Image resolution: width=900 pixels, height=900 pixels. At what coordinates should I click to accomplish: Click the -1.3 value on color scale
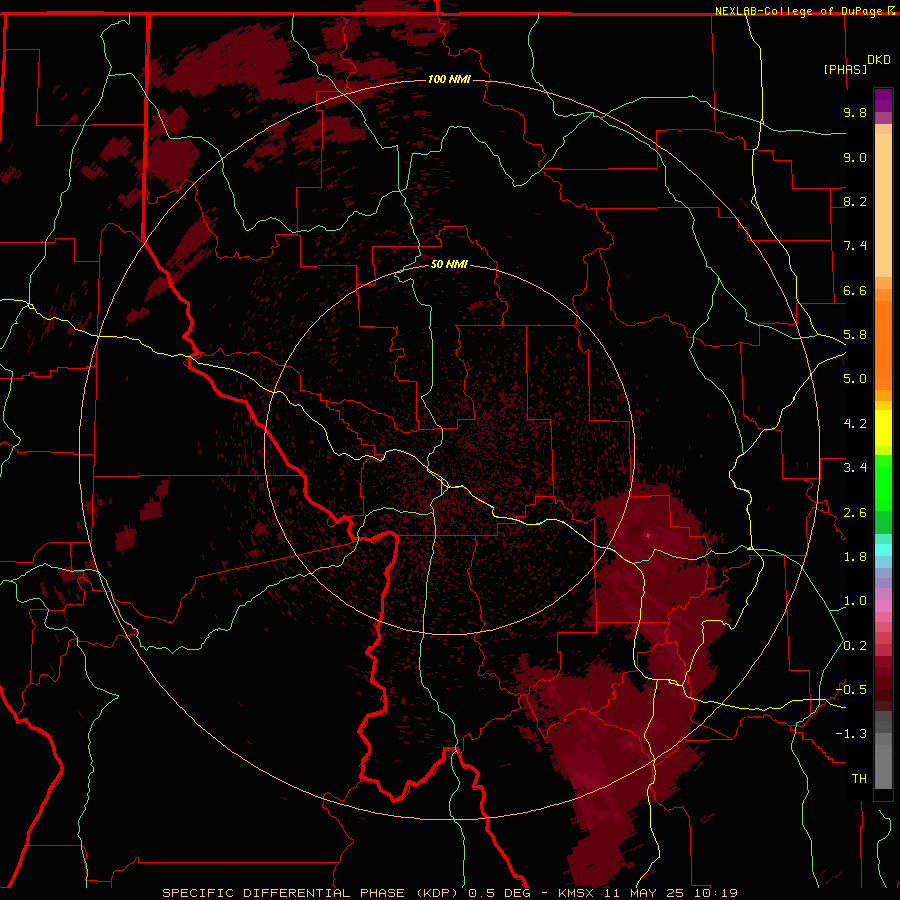851,734
